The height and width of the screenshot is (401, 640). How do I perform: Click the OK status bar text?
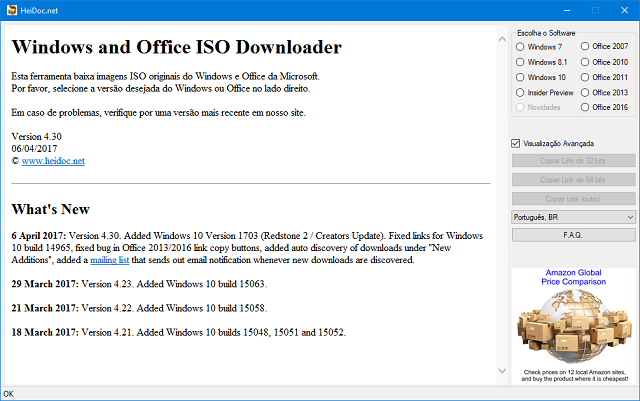click(x=9, y=394)
